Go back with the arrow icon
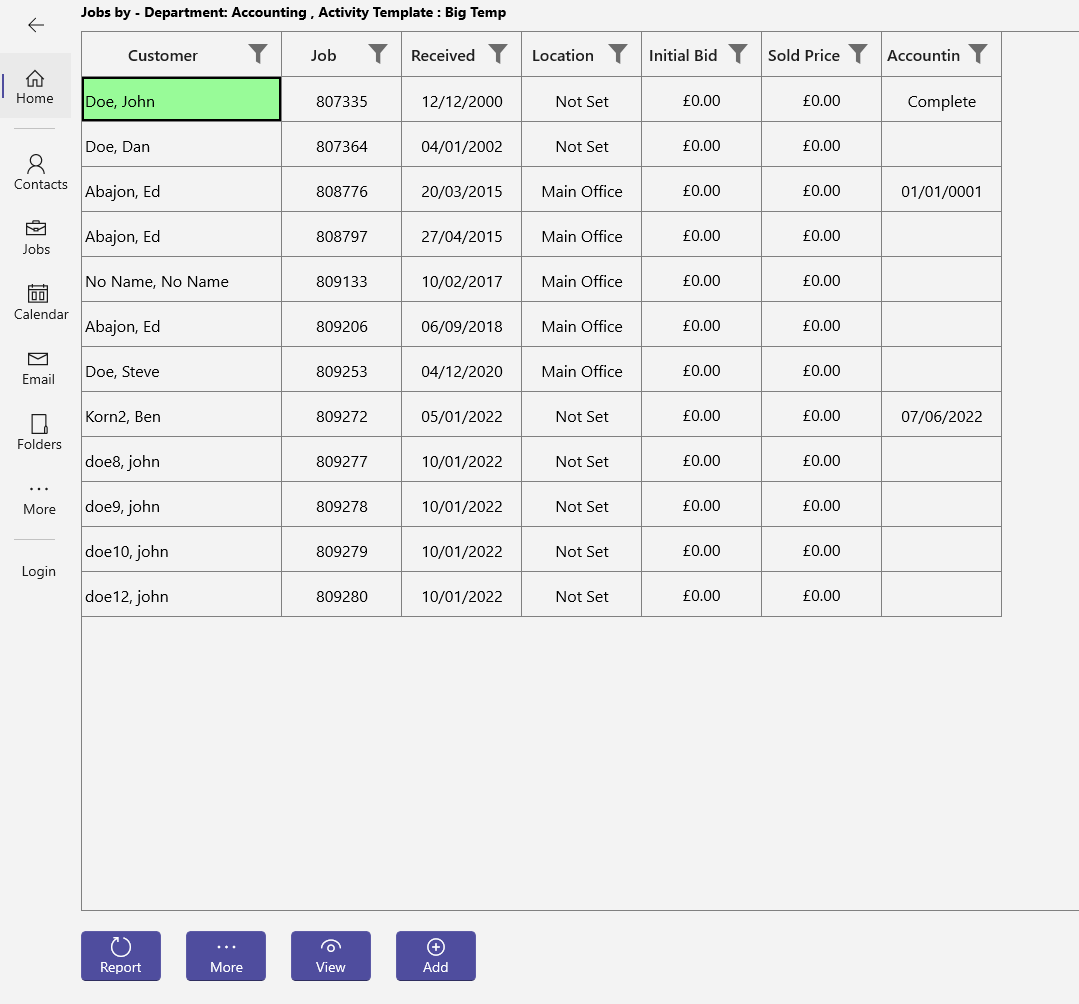Image resolution: width=1079 pixels, height=1004 pixels. (x=36, y=25)
